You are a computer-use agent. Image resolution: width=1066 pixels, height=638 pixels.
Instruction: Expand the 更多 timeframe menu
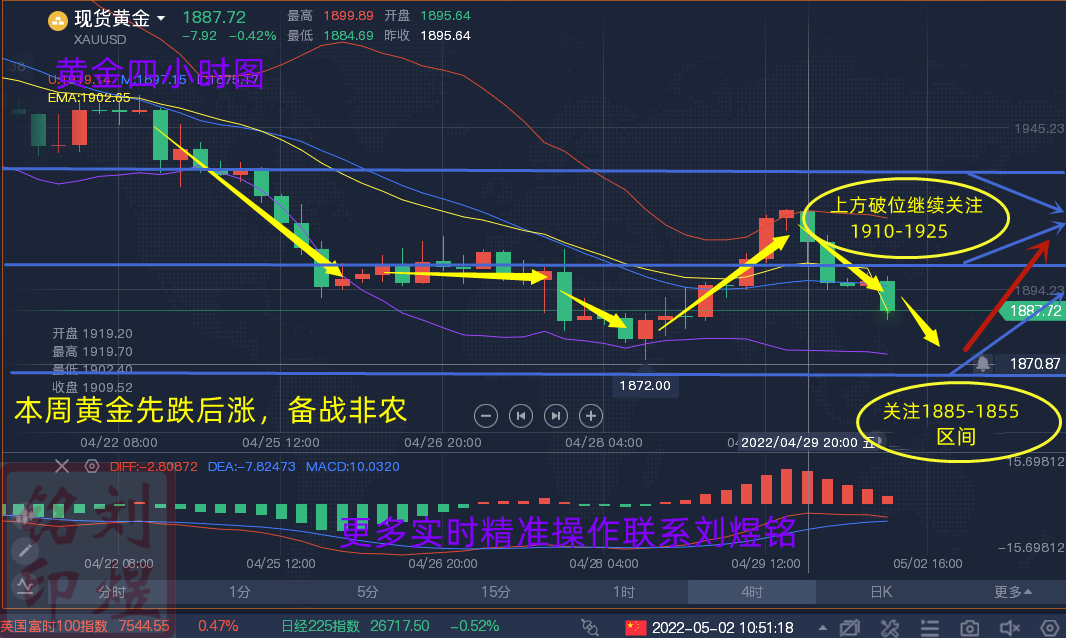(x=1012, y=592)
